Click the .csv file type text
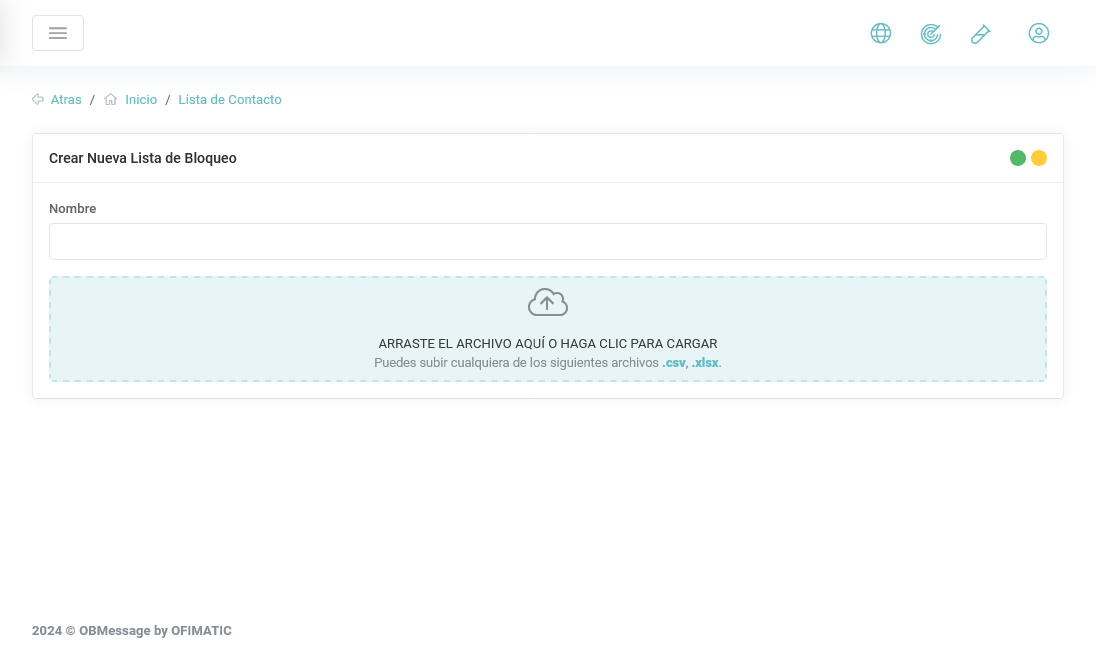 coord(673,363)
